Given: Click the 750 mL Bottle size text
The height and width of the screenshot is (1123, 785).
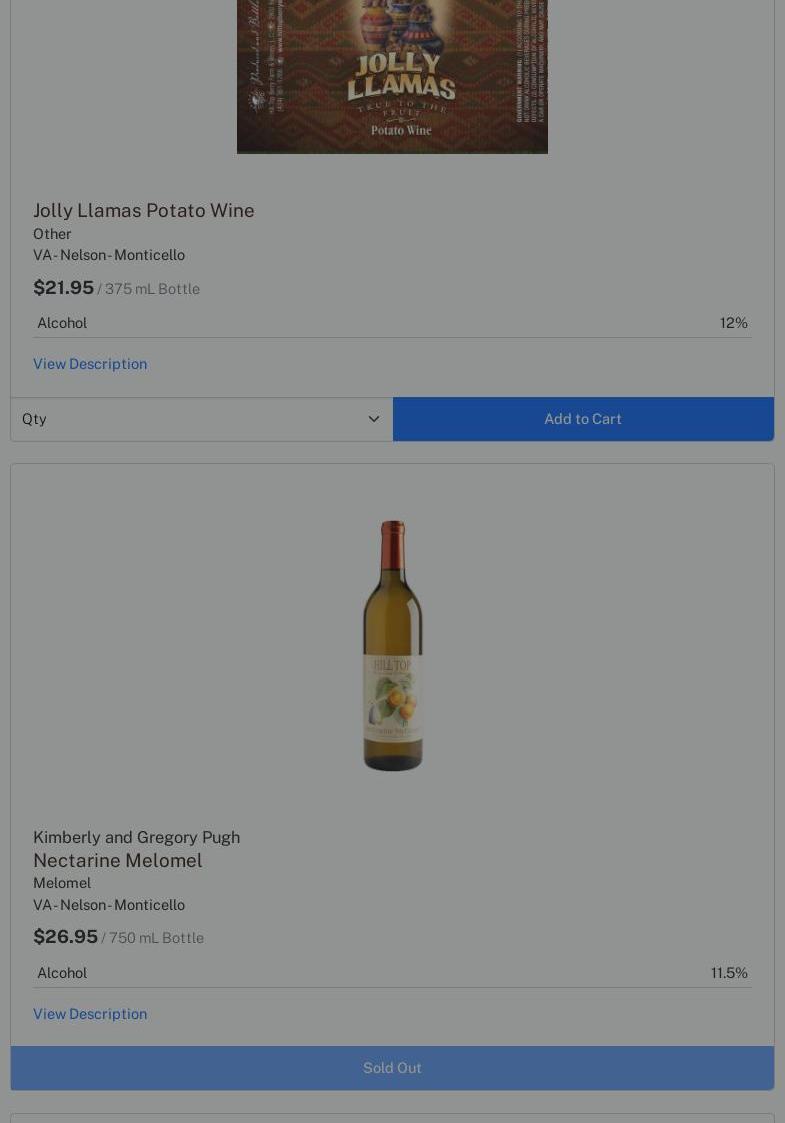Looking at the screenshot, I should [156, 938].
